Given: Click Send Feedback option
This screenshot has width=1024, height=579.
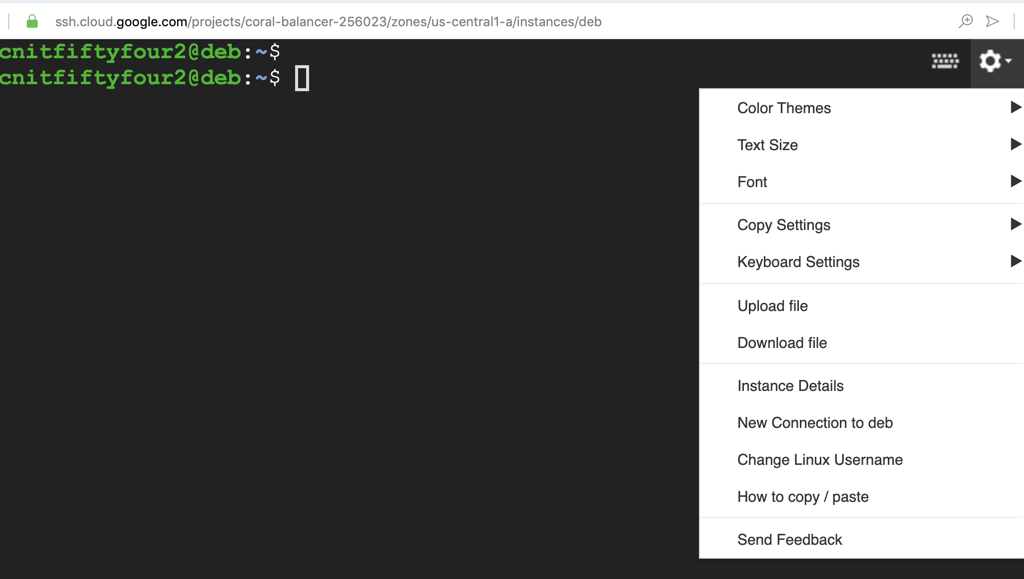Looking at the screenshot, I should pyautogui.click(x=789, y=540).
